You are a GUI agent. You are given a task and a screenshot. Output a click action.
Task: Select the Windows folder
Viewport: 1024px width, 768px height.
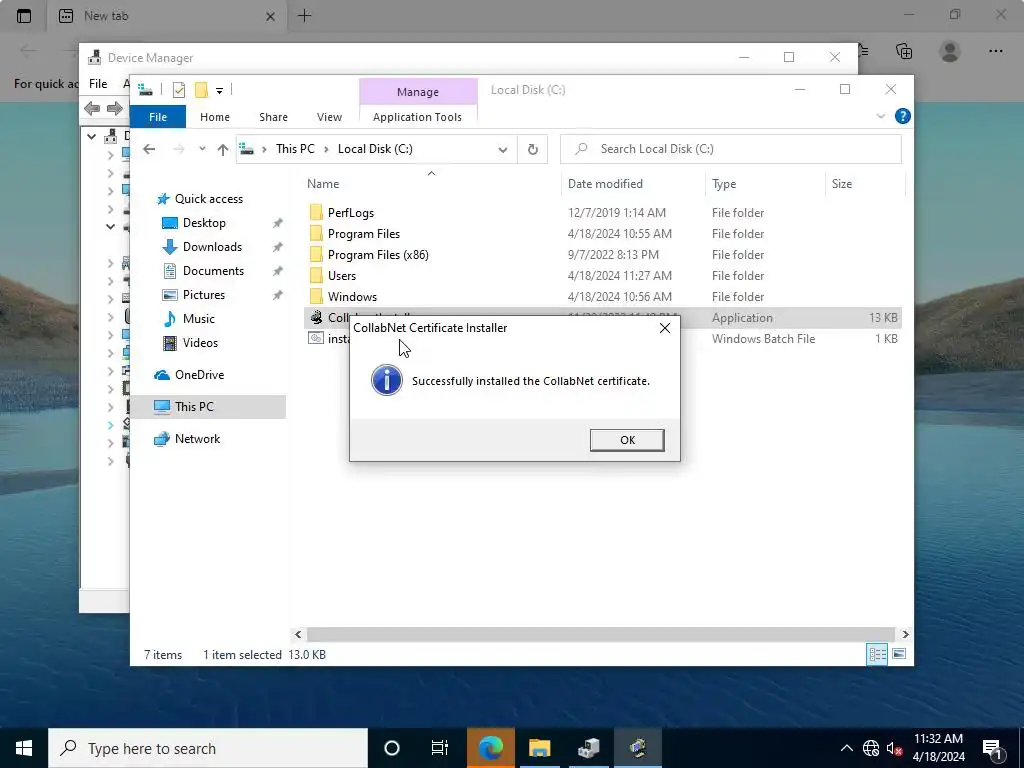352,296
